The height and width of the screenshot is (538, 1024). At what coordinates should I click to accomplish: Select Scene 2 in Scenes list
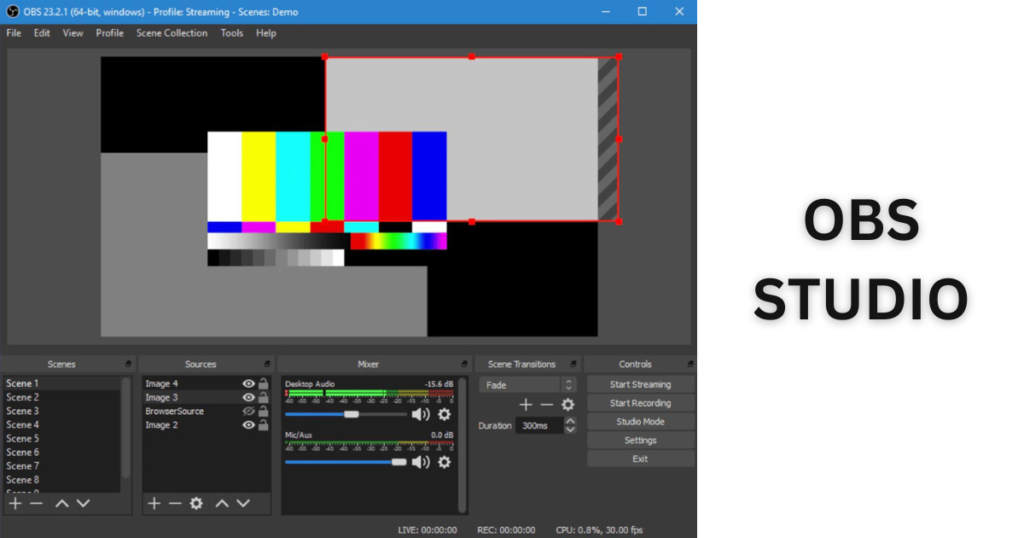click(x=62, y=398)
